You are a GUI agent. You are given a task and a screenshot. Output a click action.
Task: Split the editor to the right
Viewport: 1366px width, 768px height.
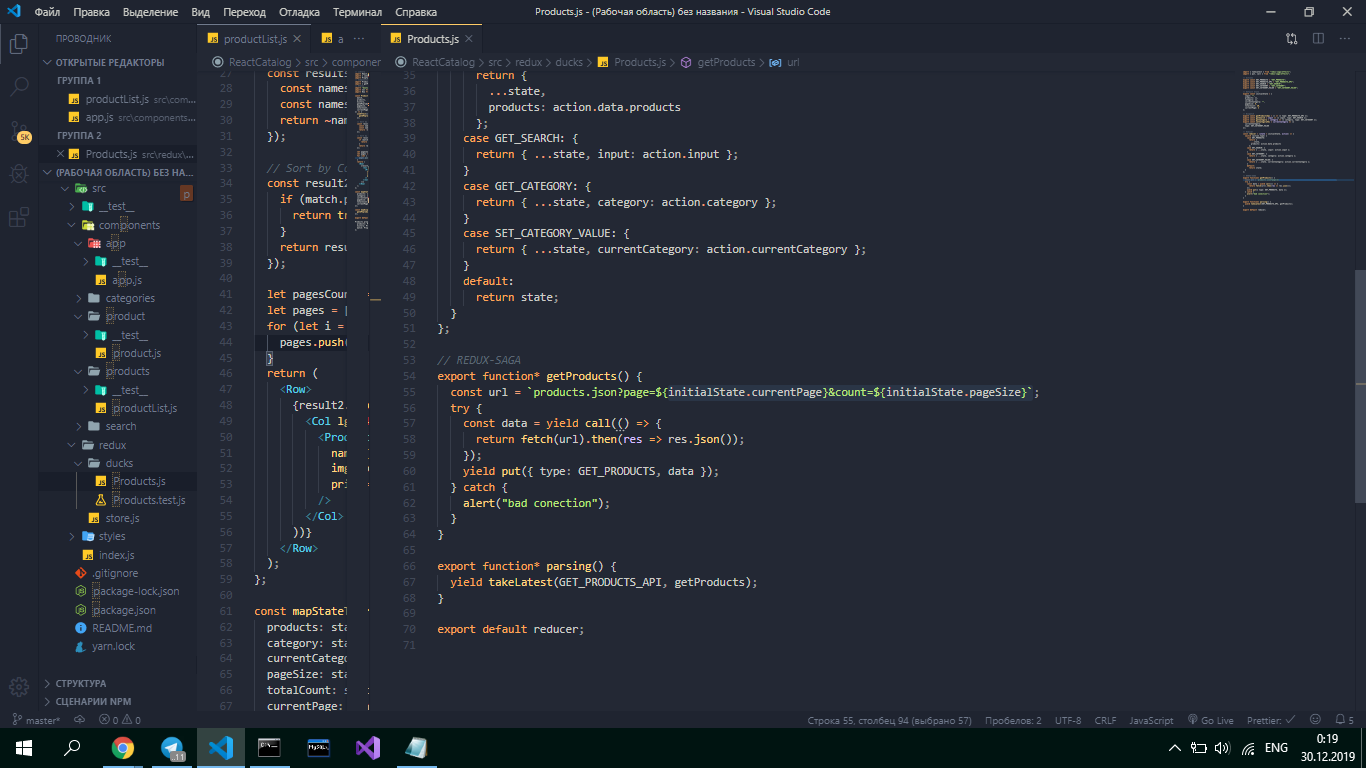click(x=1318, y=39)
